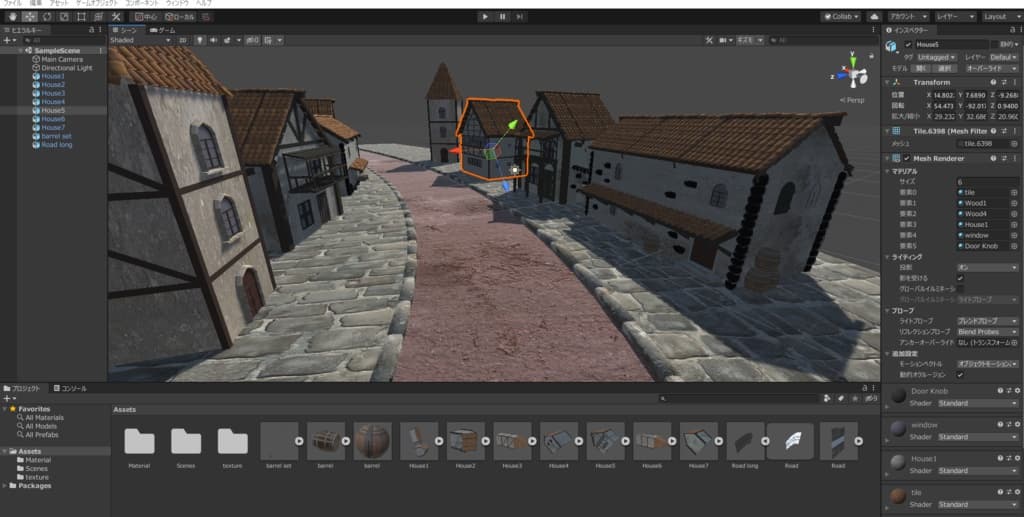Click the Pause button
The height and width of the screenshot is (517, 1024).
point(502,17)
